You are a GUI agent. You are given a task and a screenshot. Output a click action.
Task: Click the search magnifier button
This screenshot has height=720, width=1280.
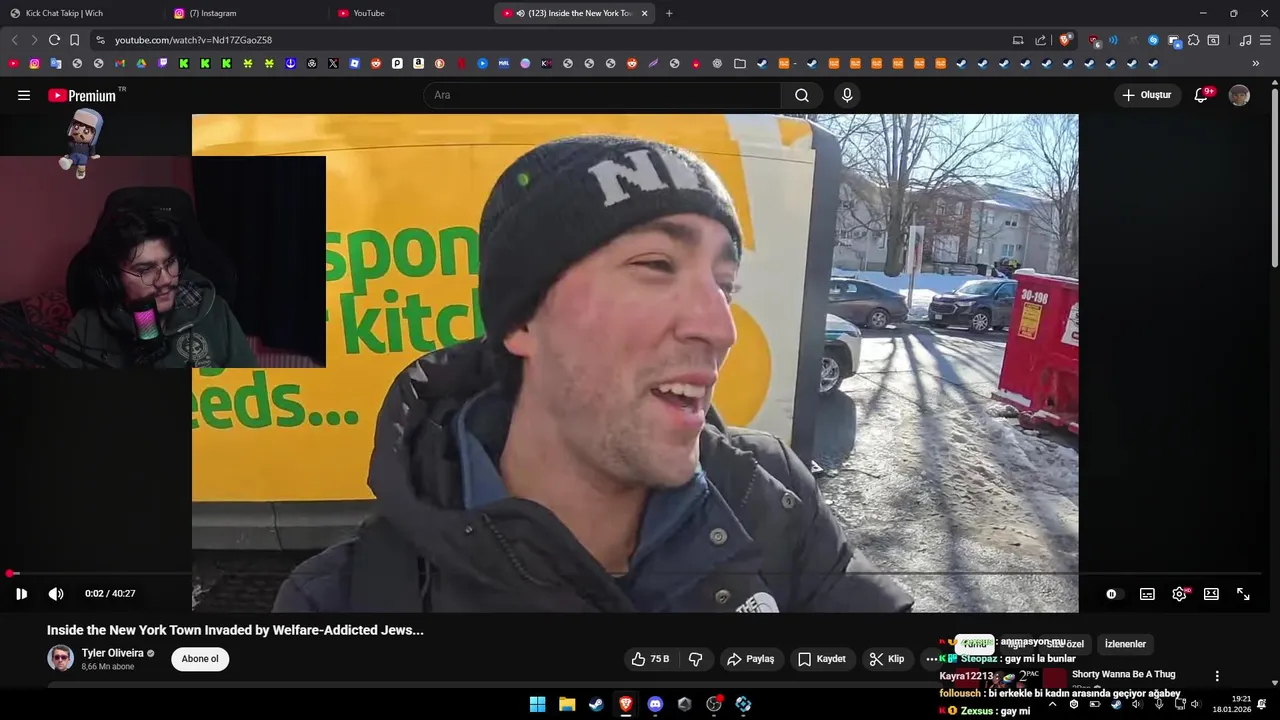tap(802, 95)
